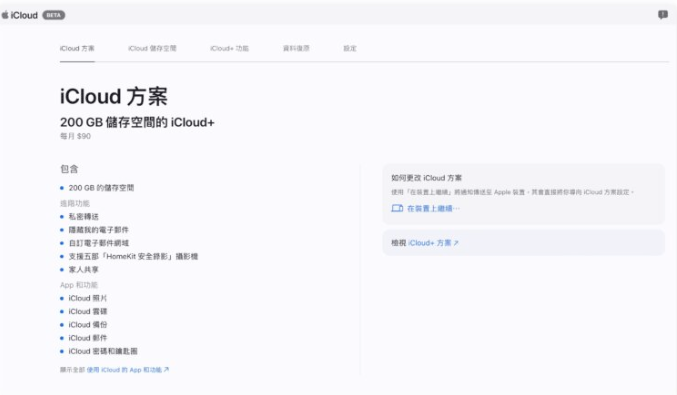
Task: Open the 使用 iCloud 的 App 和功能 link
Action: click(128, 370)
